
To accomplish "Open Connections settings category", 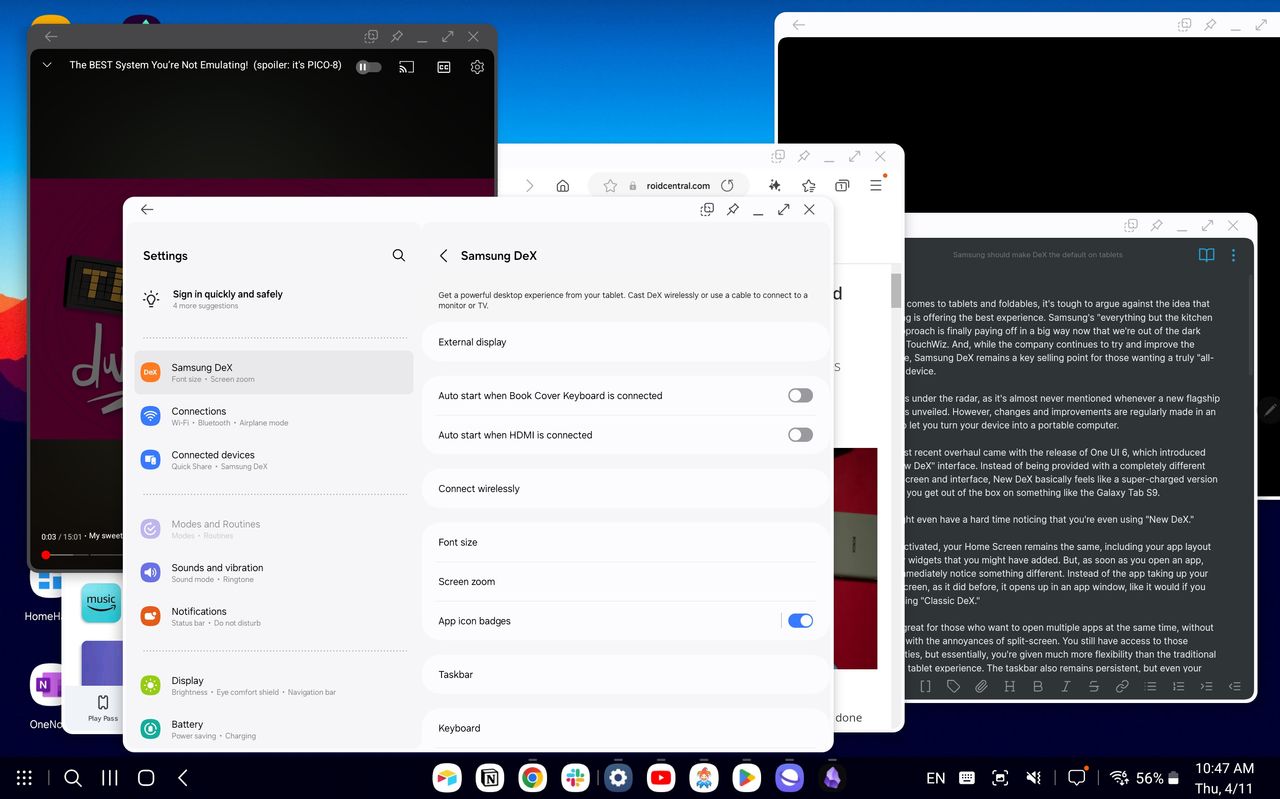I will pos(274,416).
